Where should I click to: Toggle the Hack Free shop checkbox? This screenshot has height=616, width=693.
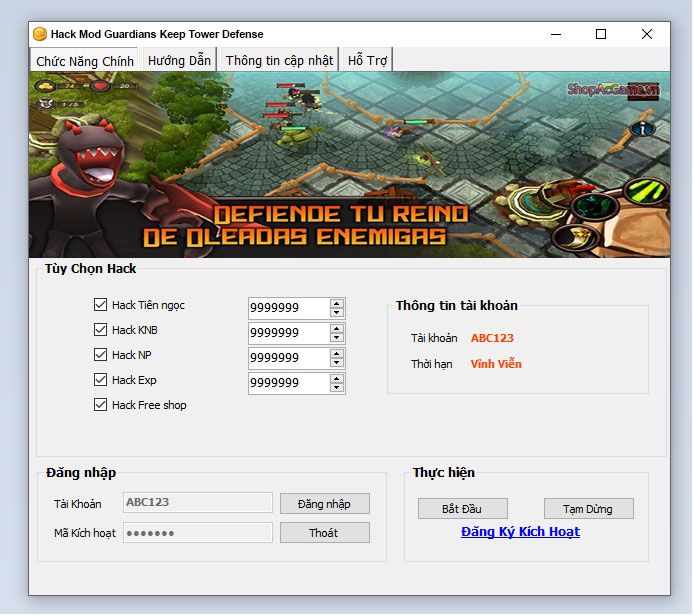(100, 404)
